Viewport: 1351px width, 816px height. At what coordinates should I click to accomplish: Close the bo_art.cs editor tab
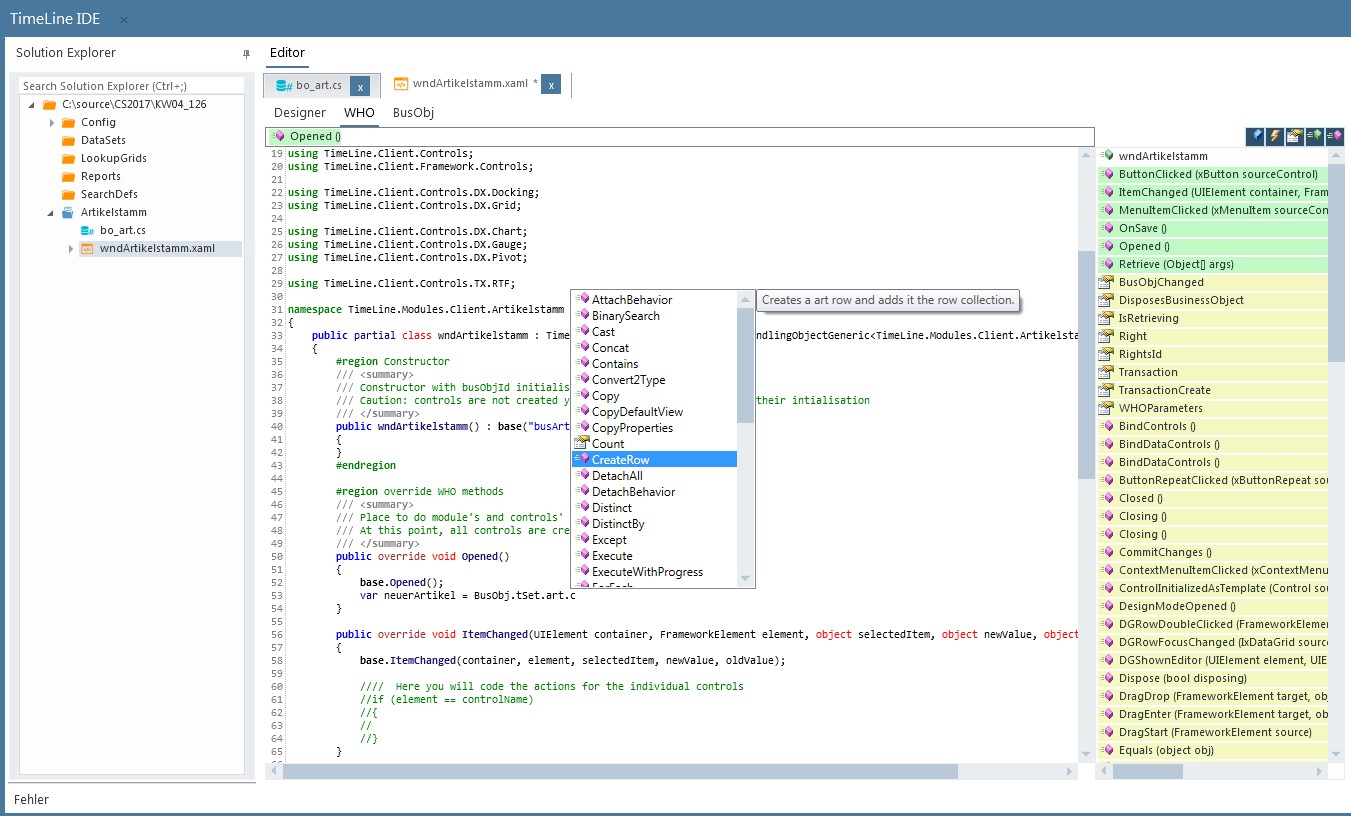(x=361, y=86)
